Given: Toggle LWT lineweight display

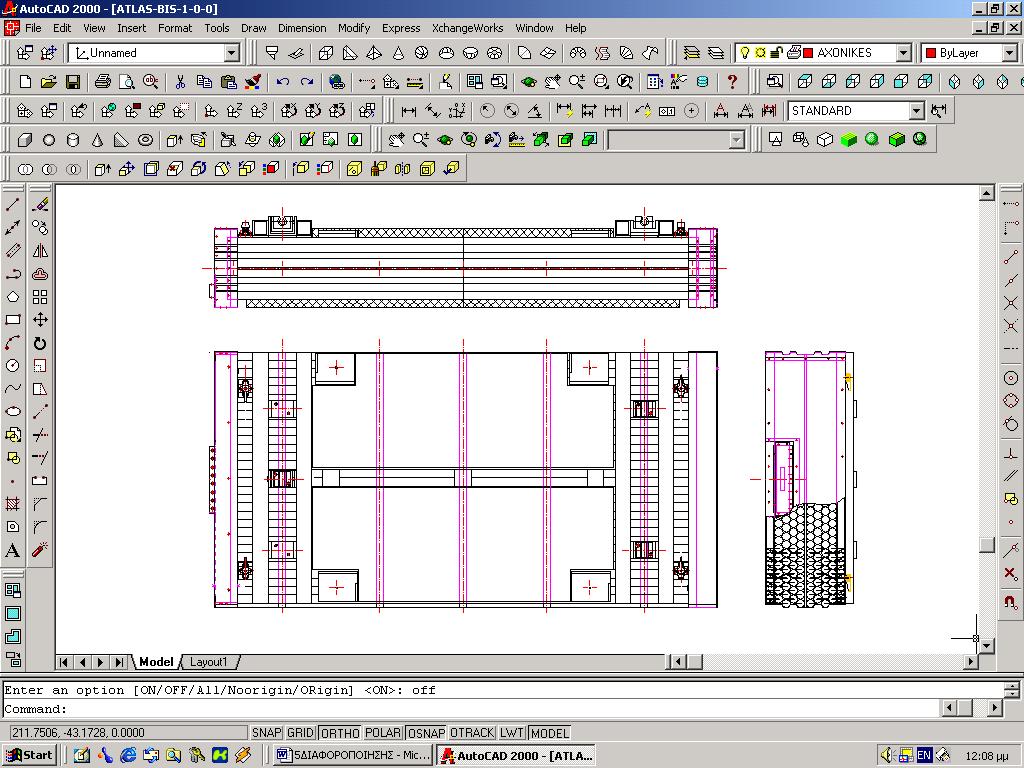Looking at the screenshot, I should click(512, 733).
